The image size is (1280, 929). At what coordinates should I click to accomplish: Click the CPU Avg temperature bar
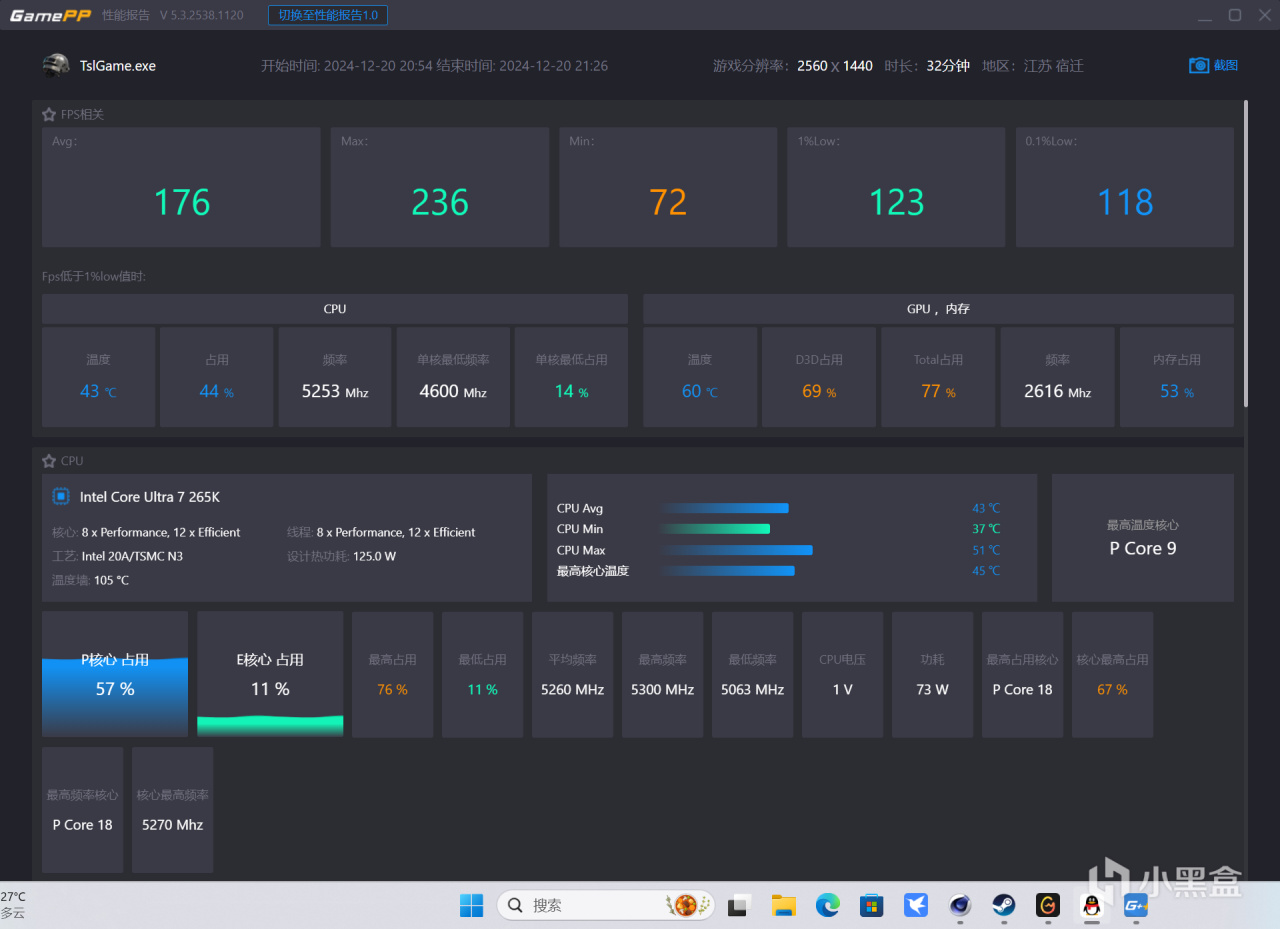(x=725, y=508)
